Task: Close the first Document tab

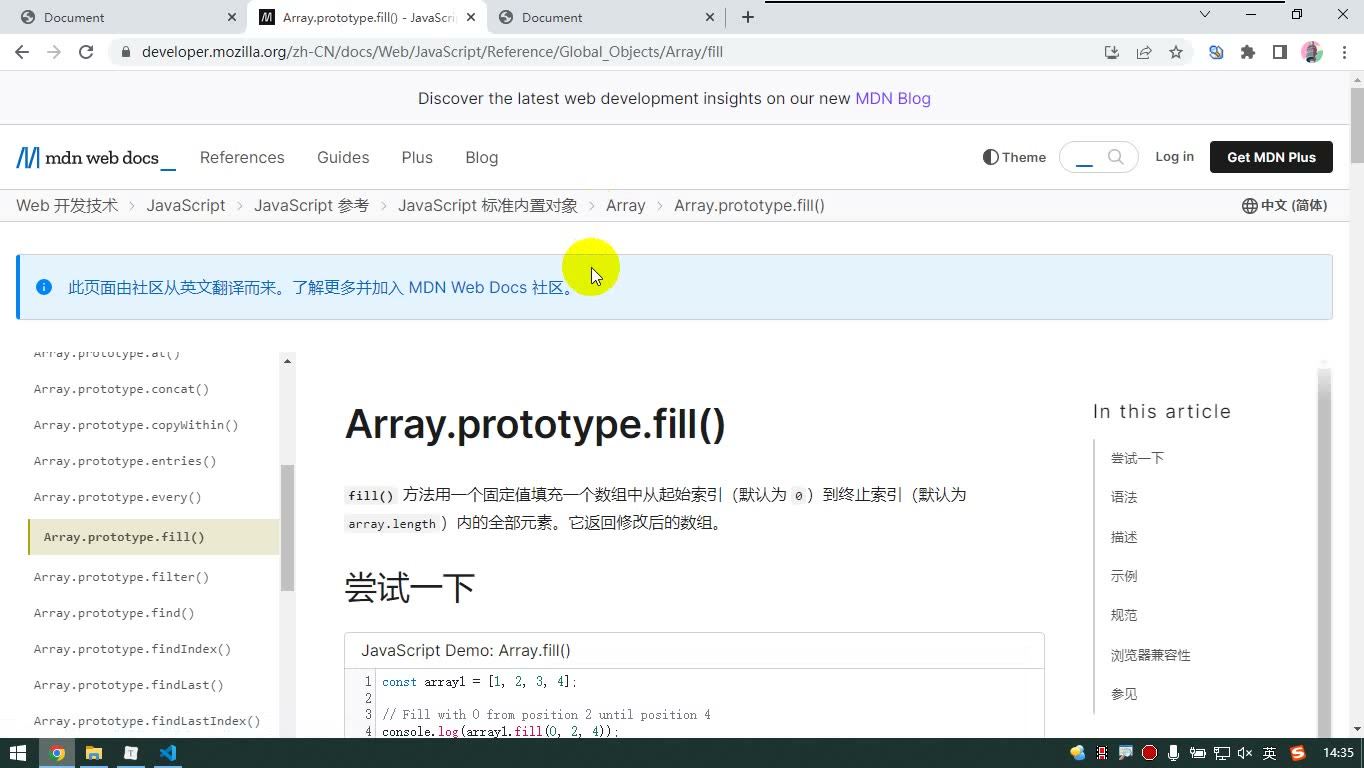Action: click(232, 17)
